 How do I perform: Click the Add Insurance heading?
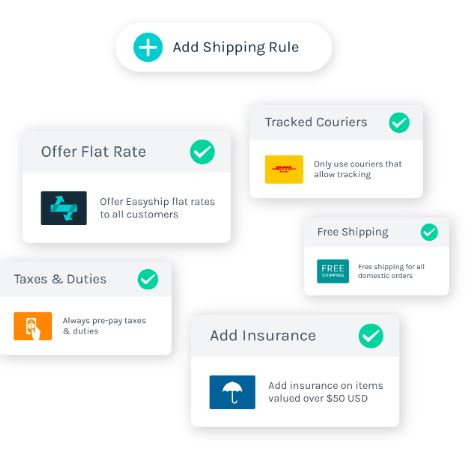point(263,336)
